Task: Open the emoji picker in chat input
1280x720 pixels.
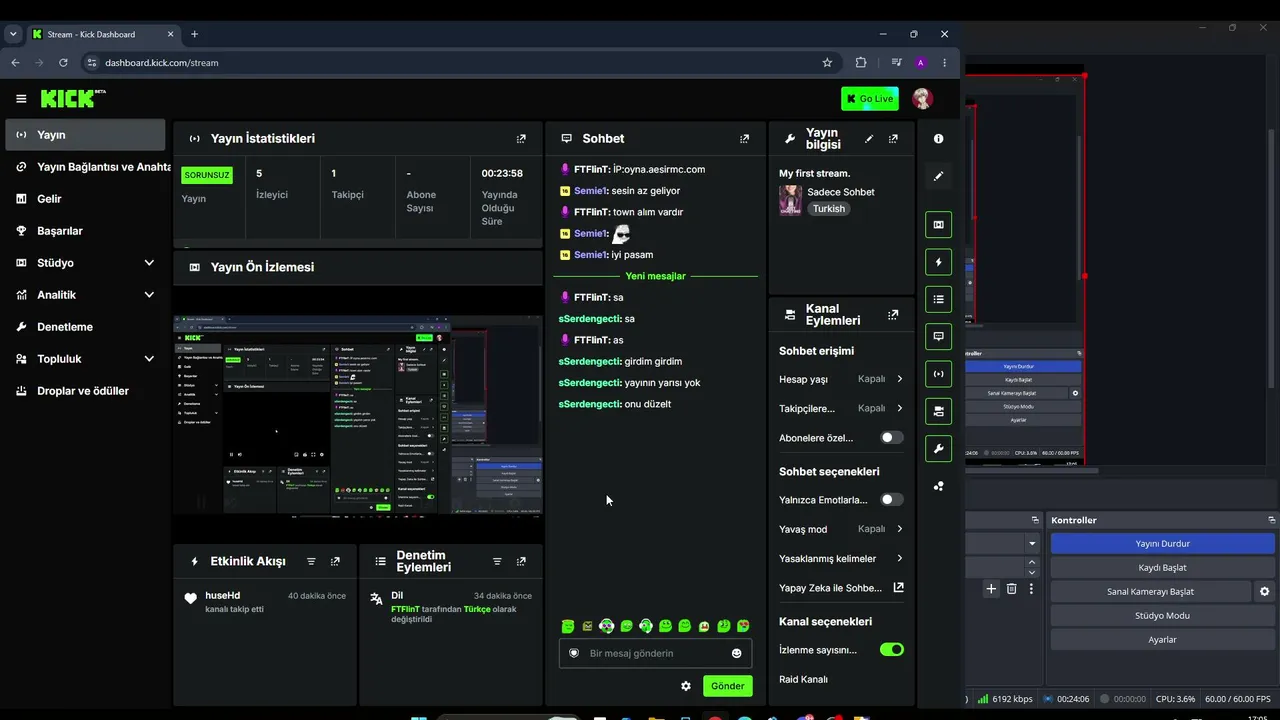Action: 737,654
